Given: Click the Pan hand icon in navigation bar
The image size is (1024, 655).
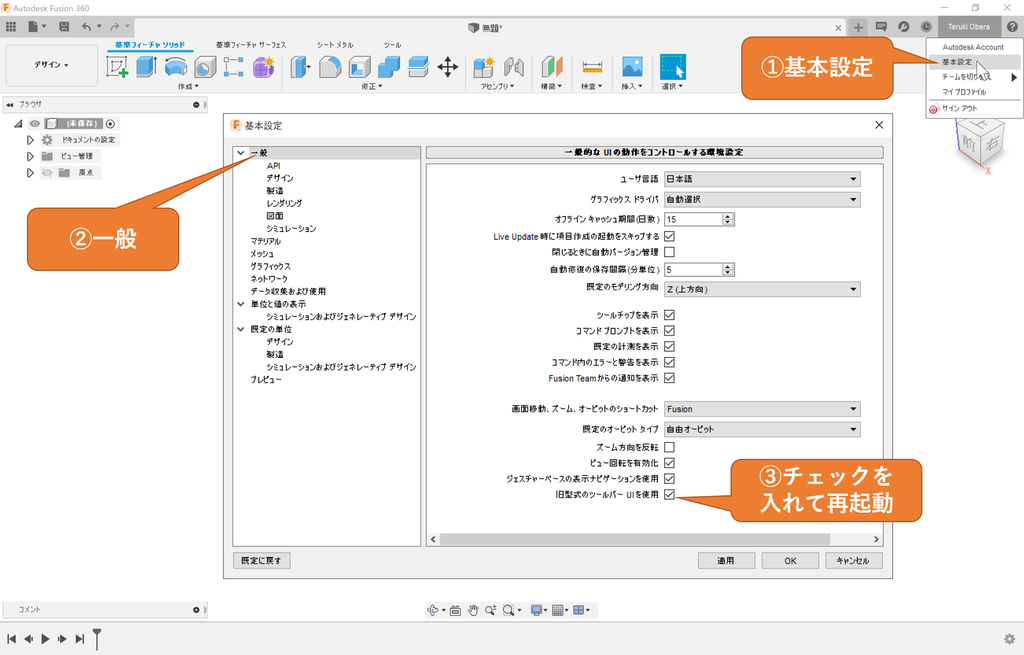Looking at the screenshot, I should click(x=473, y=610).
